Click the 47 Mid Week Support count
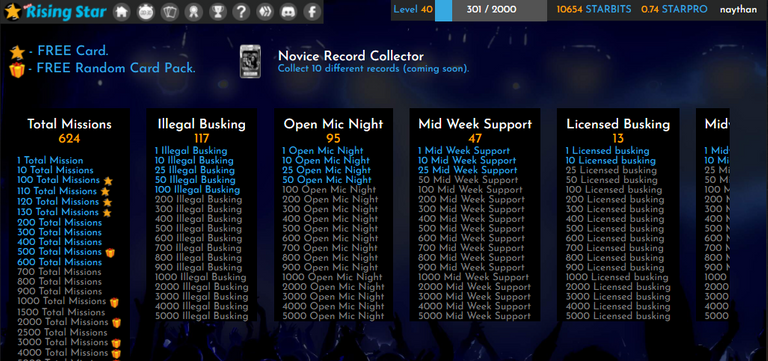768x361 pixels. pos(475,139)
